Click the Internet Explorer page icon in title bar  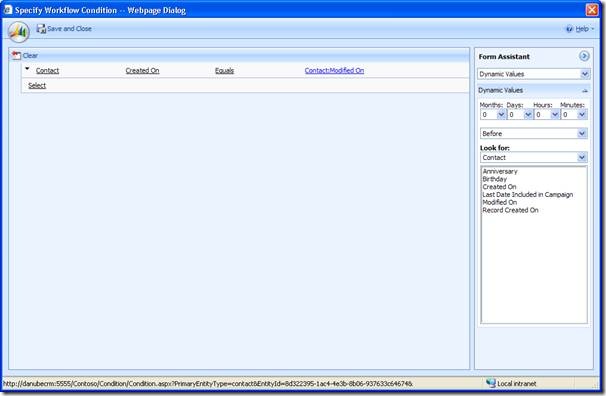8,10
